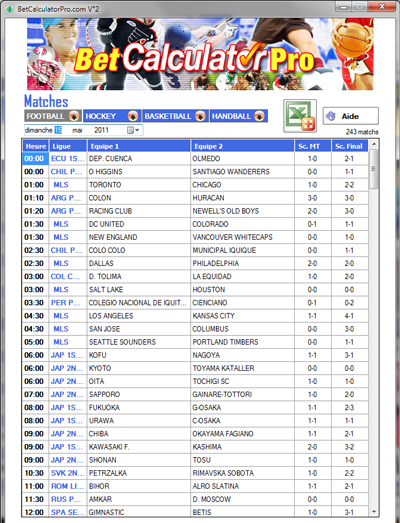Click the 243 matchs counter label
This screenshot has height=523, width=400.
pos(362,132)
